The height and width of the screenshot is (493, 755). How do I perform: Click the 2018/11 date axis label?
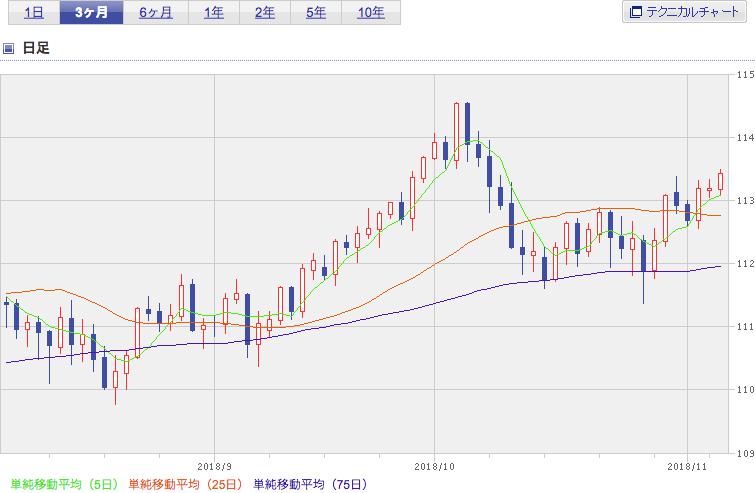pyautogui.click(x=687, y=467)
